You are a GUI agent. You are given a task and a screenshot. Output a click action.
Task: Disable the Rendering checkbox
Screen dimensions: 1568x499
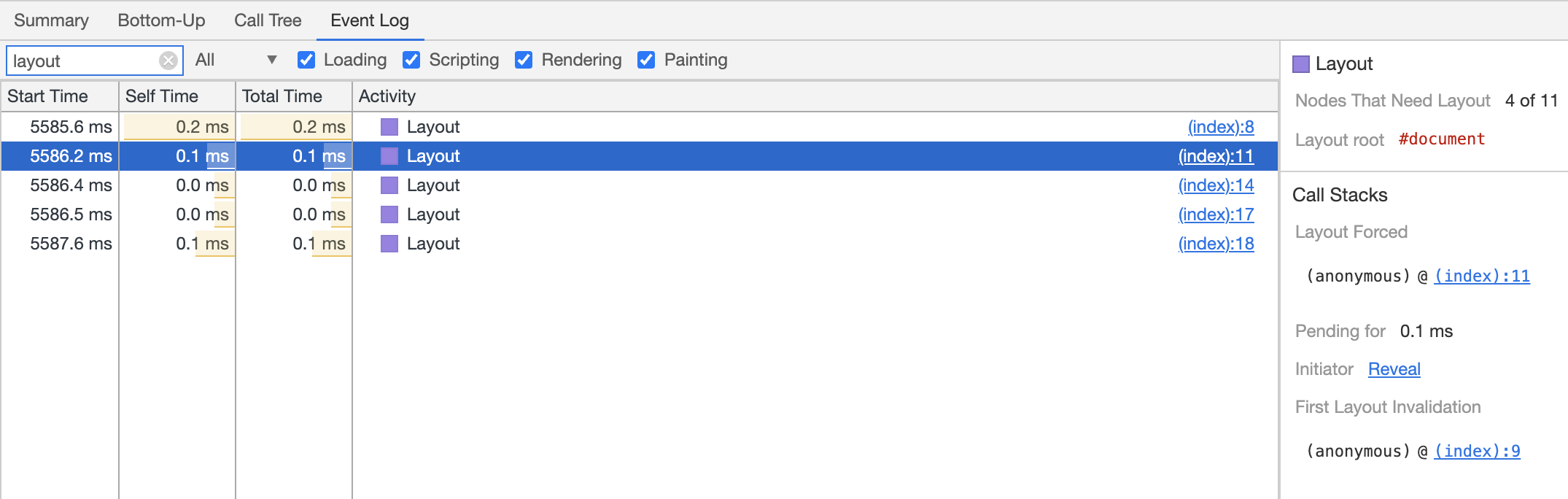pyautogui.click(x=524, y=60)
